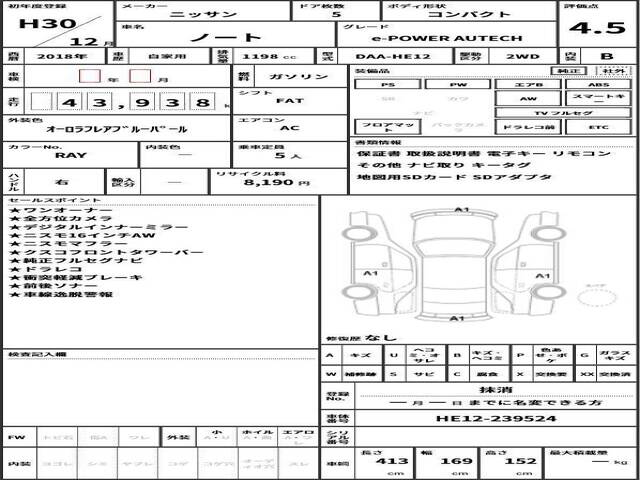Select the PW equipment box
This screenshot has height=480, width=640.
(458, 84)
